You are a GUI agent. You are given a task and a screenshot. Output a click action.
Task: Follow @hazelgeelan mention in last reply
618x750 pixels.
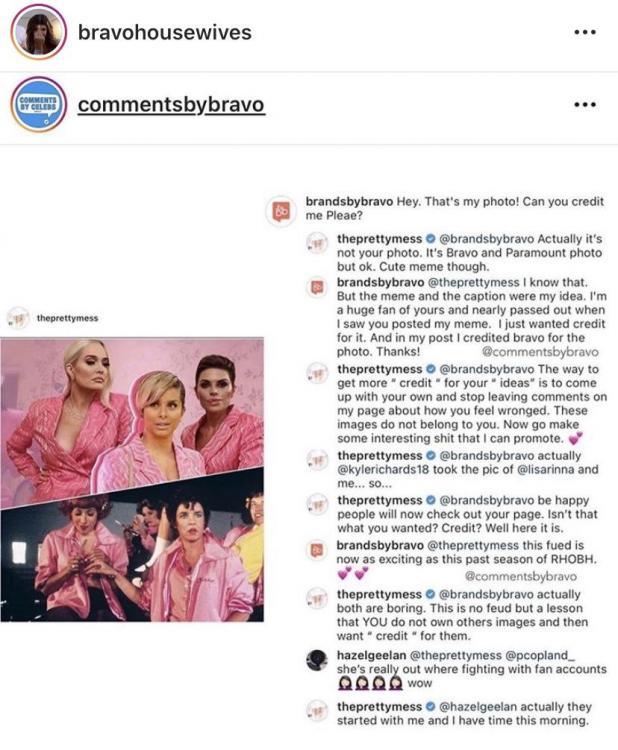pyautogui.click(x=477, y=706)
